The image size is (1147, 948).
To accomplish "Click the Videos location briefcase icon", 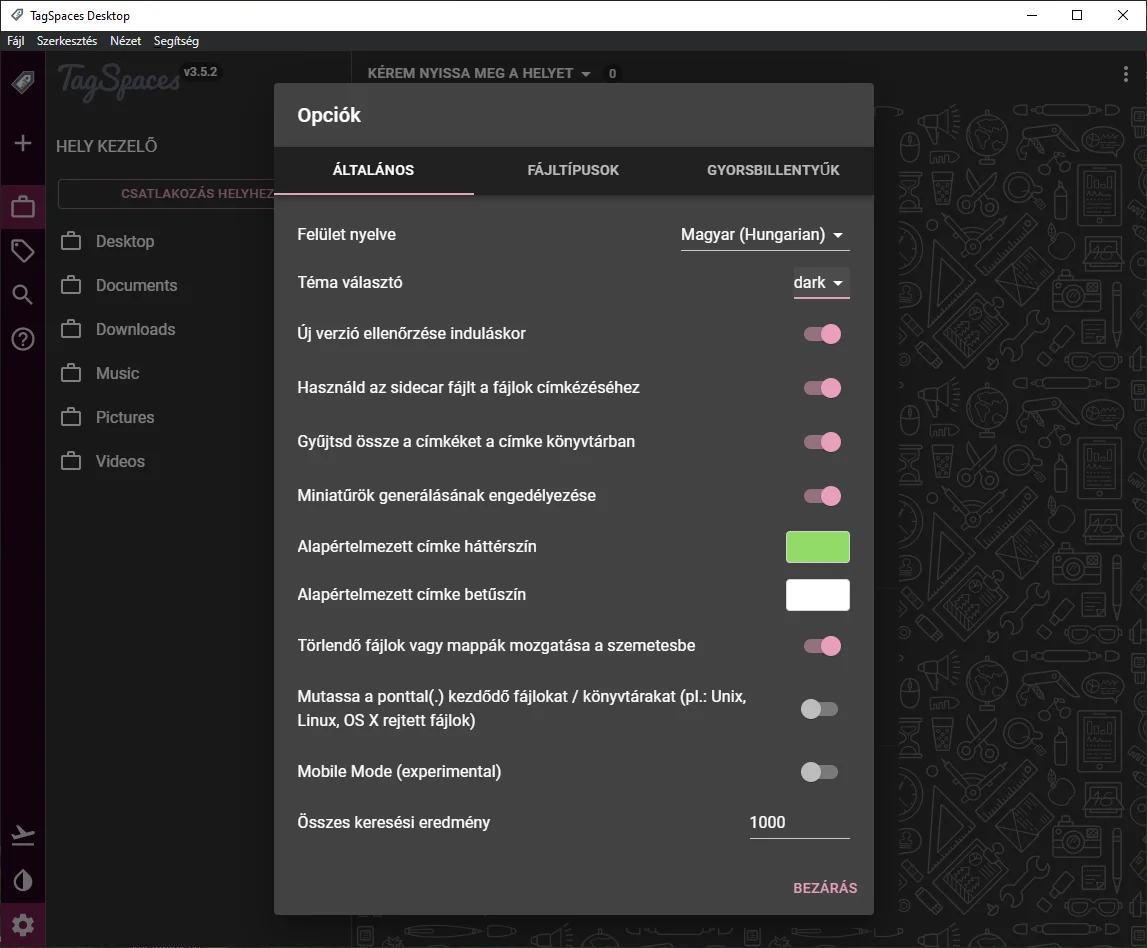I will tap(71, 461).
